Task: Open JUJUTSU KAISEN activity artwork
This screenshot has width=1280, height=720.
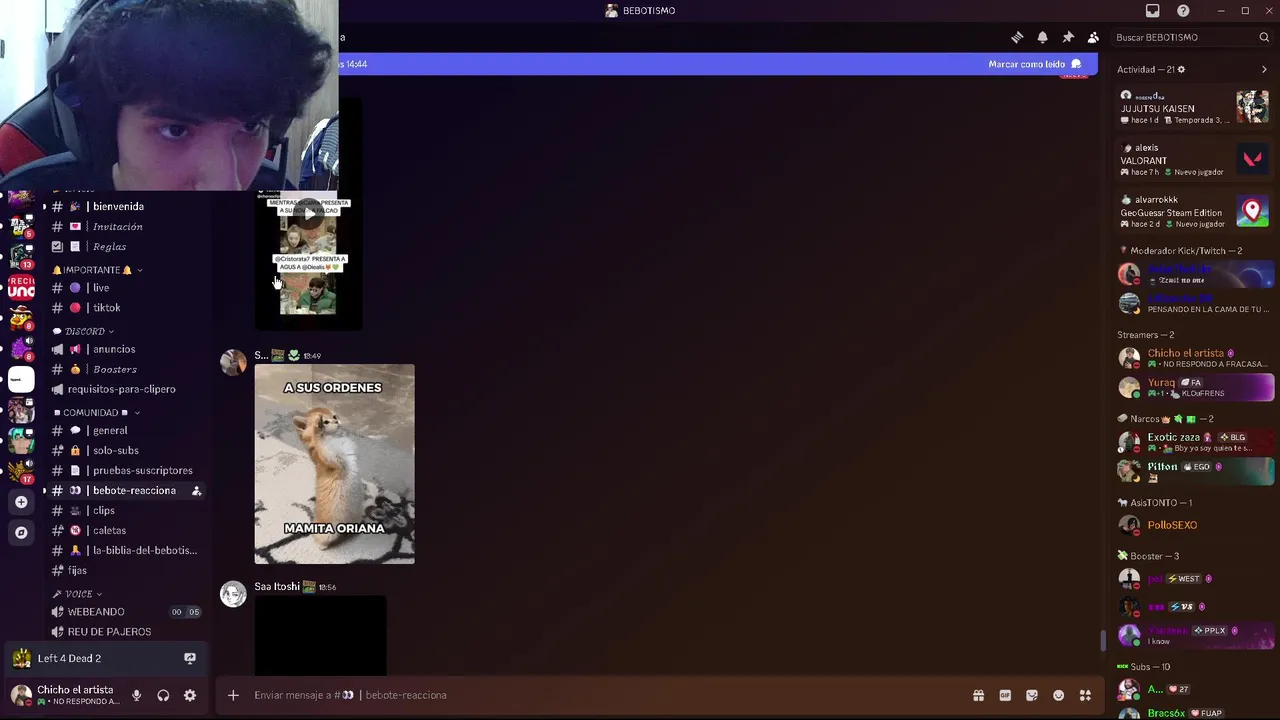Action: pos(1252,107)
